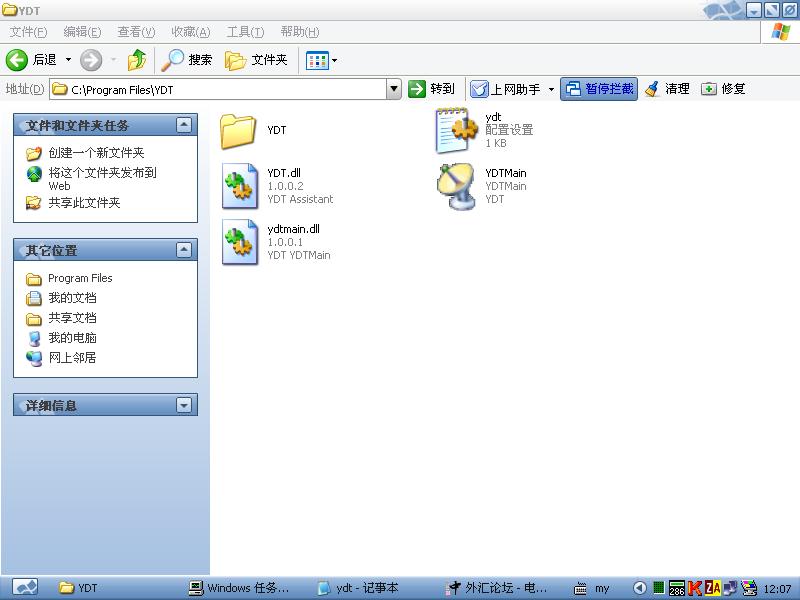Click the ZA tray icon
This screenshot has height=600, width=800.
[712, 588]
